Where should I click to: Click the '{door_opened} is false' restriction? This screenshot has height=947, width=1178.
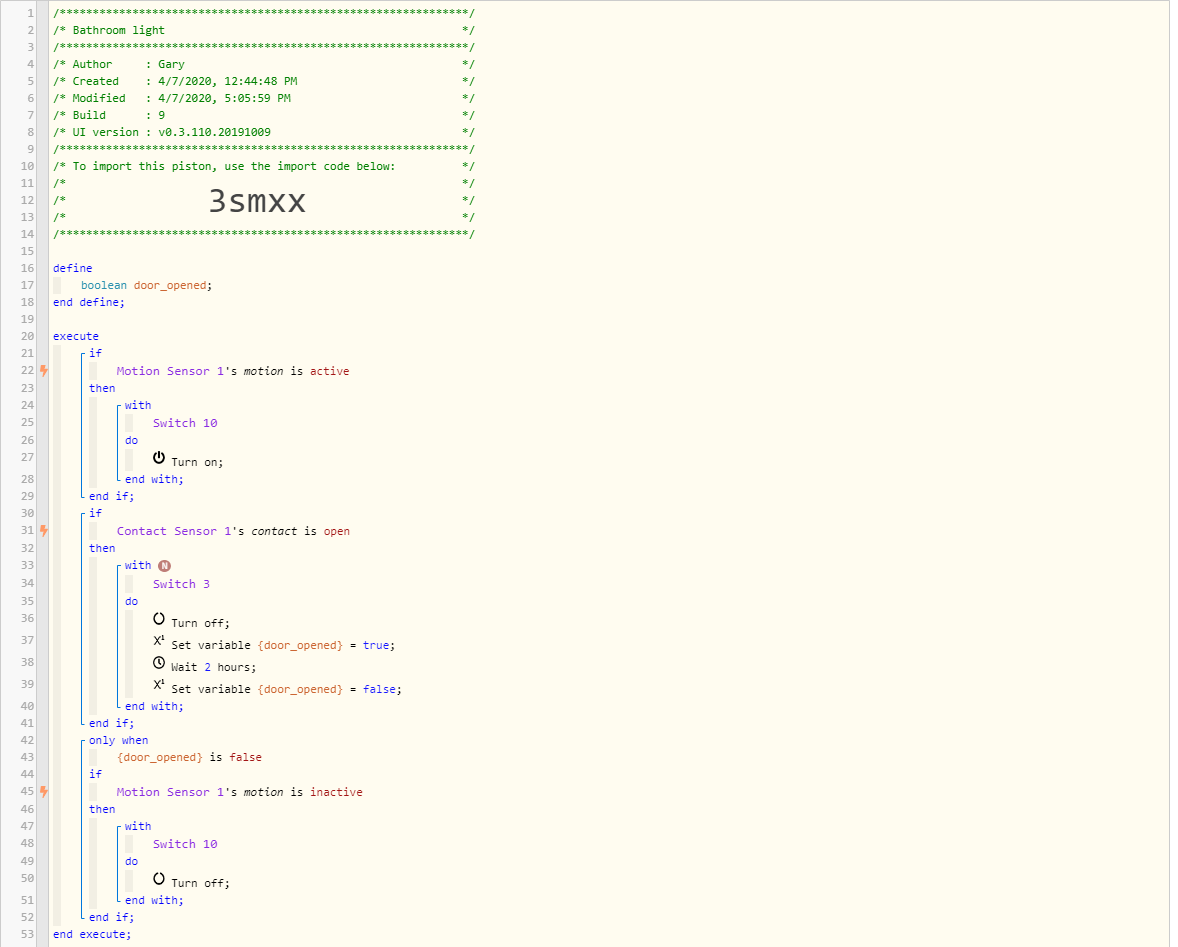tap(189, 757)
